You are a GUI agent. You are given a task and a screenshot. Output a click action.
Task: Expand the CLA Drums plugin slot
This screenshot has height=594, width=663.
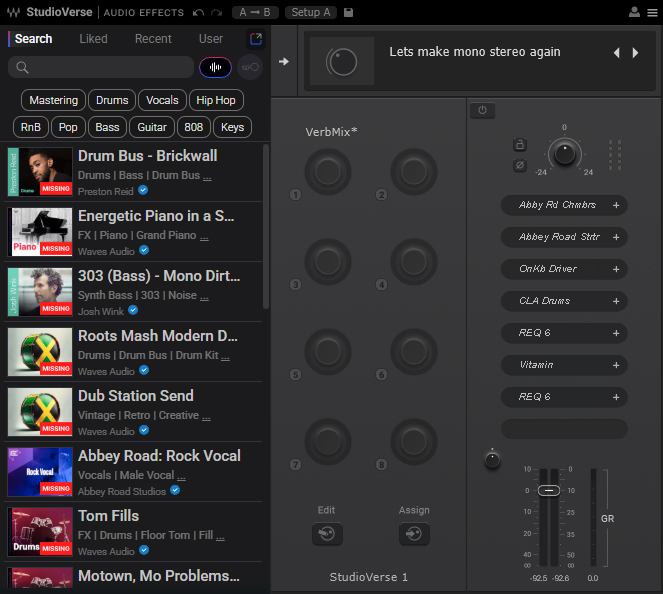click(616, 301)
